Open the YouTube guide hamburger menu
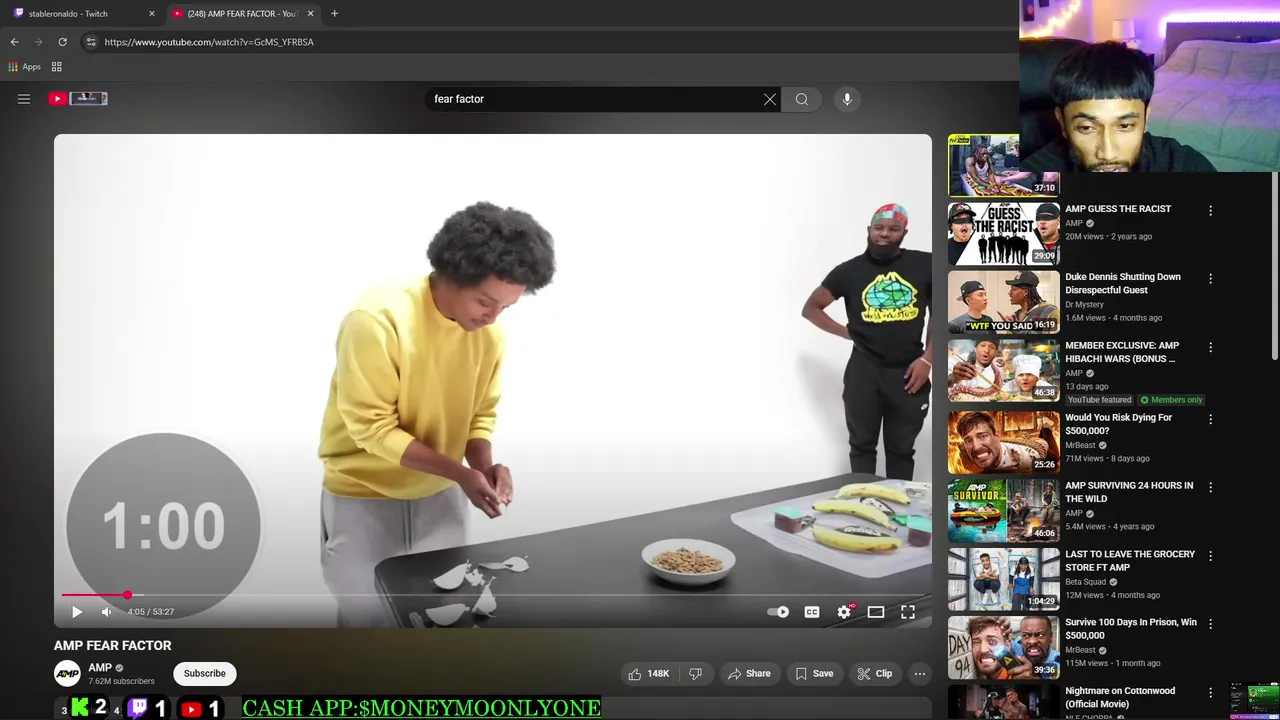Screen dimensions: 1280x720 tap(24, 99)
